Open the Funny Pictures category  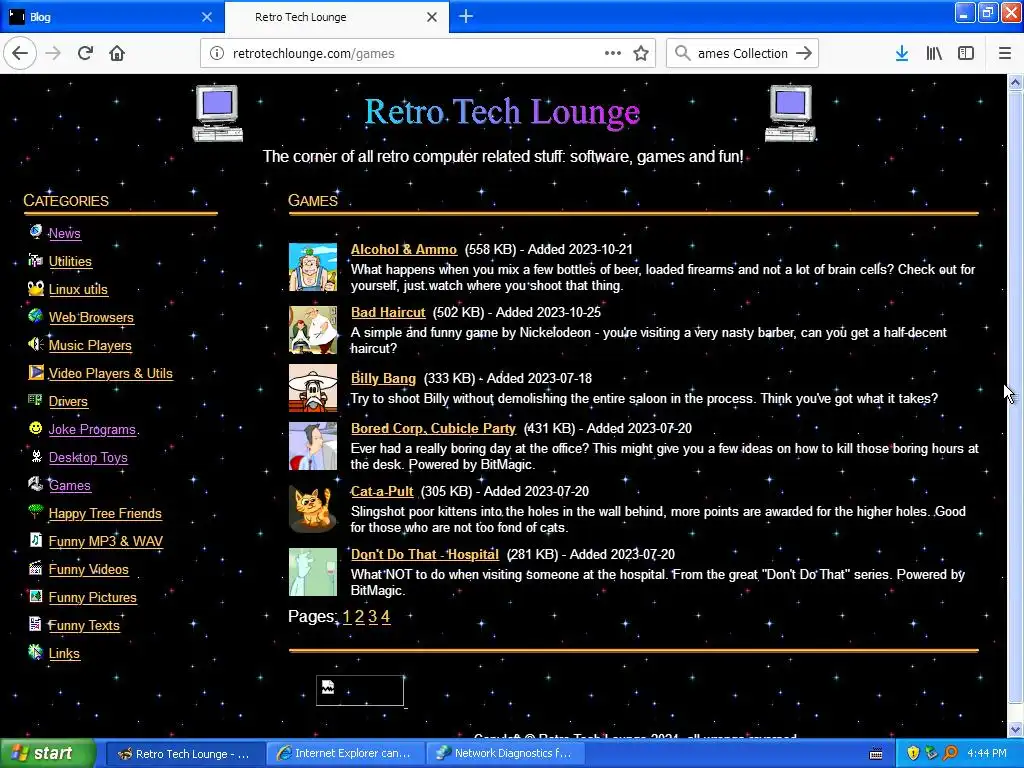pyautogui.click(x=93, y=598)
